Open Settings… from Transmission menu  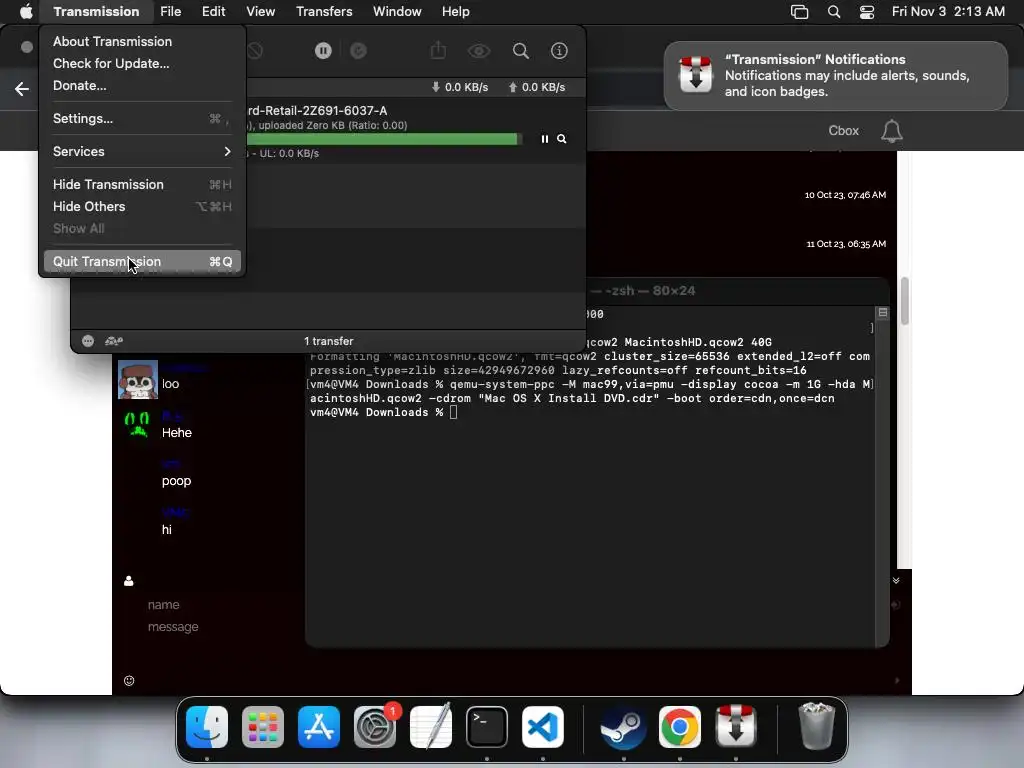(x=142, y=118)
